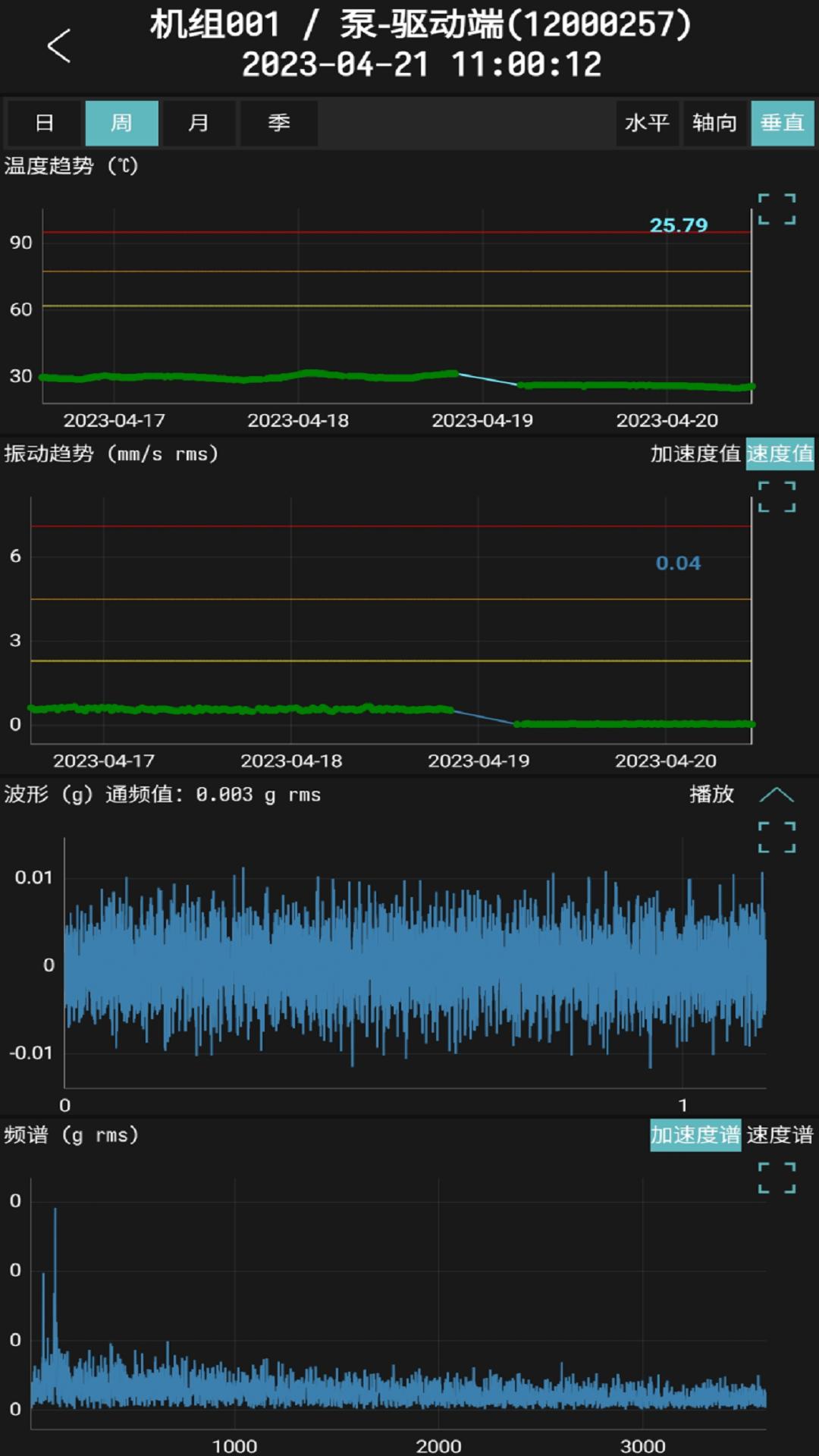The width and height of the screenshot is (819, 1456).
Task: Show 速度值 velocity values in vibration trend
Action: pos(780,453)
